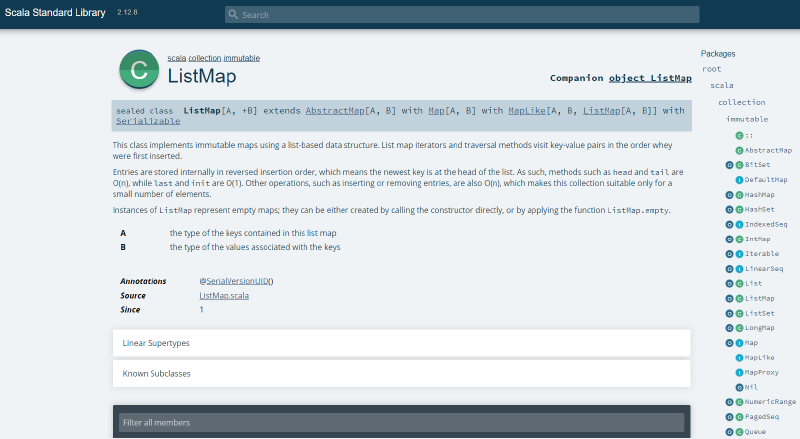800x439 pixels.
Task: Follow the collection breadcrumb link
Action: pos(205,58)
